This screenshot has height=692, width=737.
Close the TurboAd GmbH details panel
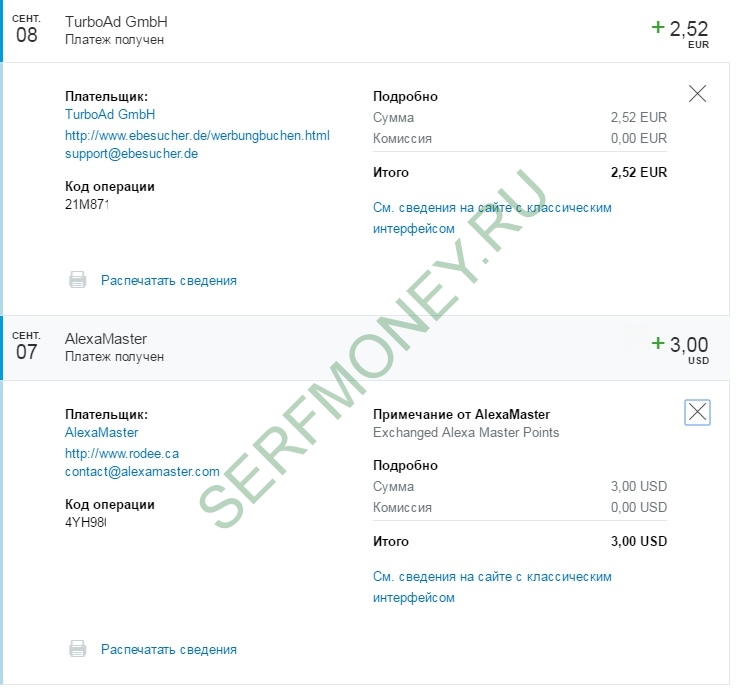[698, 94]
